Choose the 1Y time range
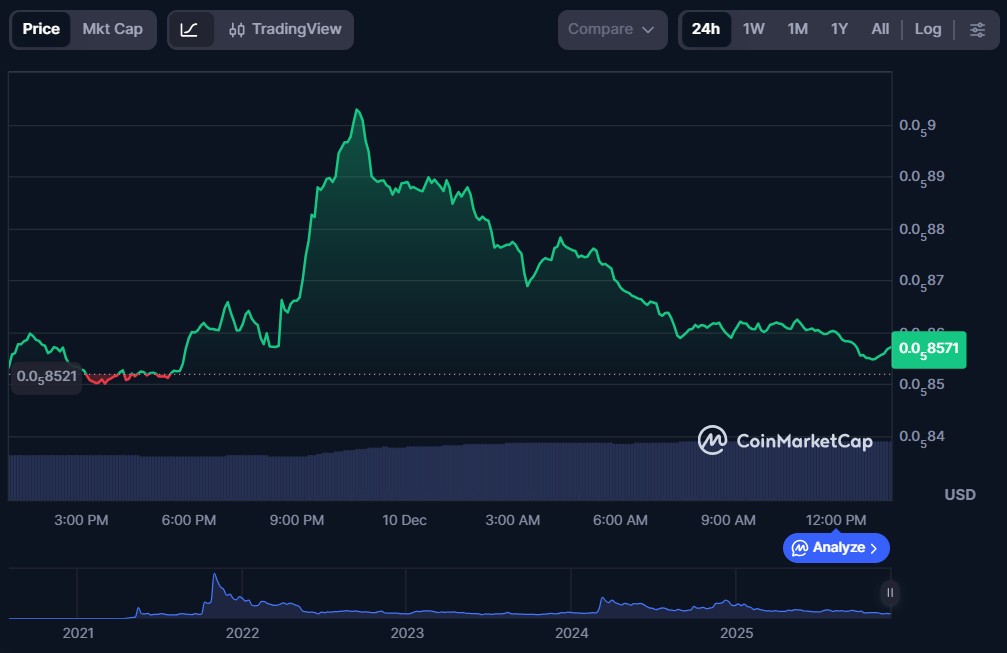The width and height of the screenshot is (1007, 653). coord(839,30)
